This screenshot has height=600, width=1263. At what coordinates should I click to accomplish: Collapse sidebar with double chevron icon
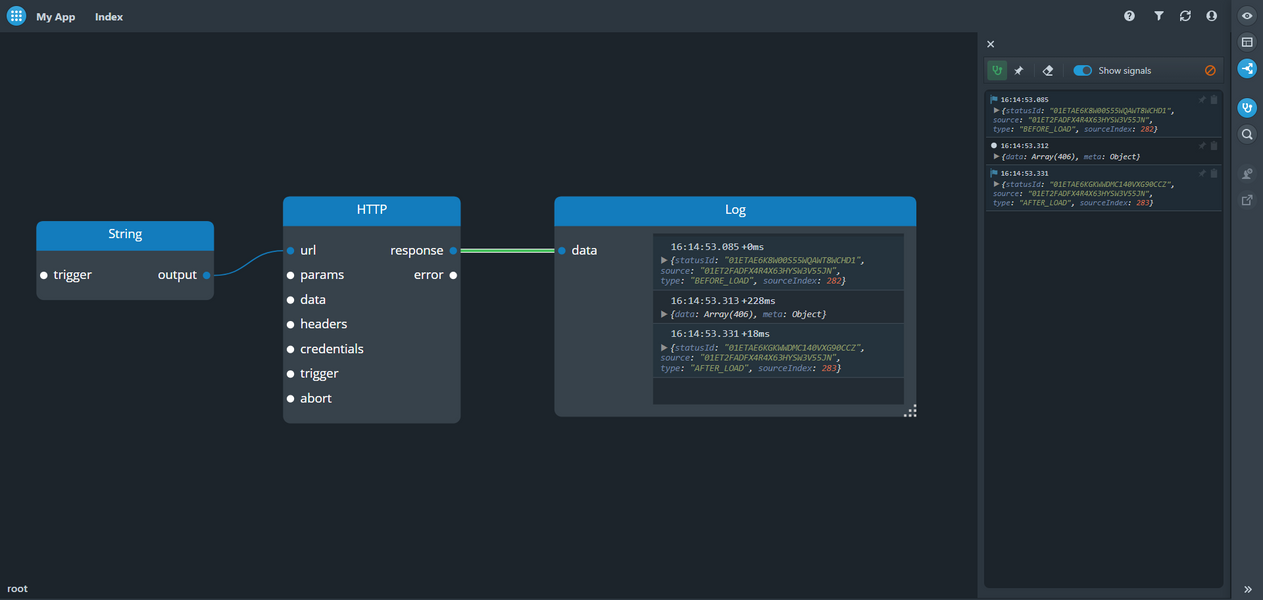(1248, 590)
